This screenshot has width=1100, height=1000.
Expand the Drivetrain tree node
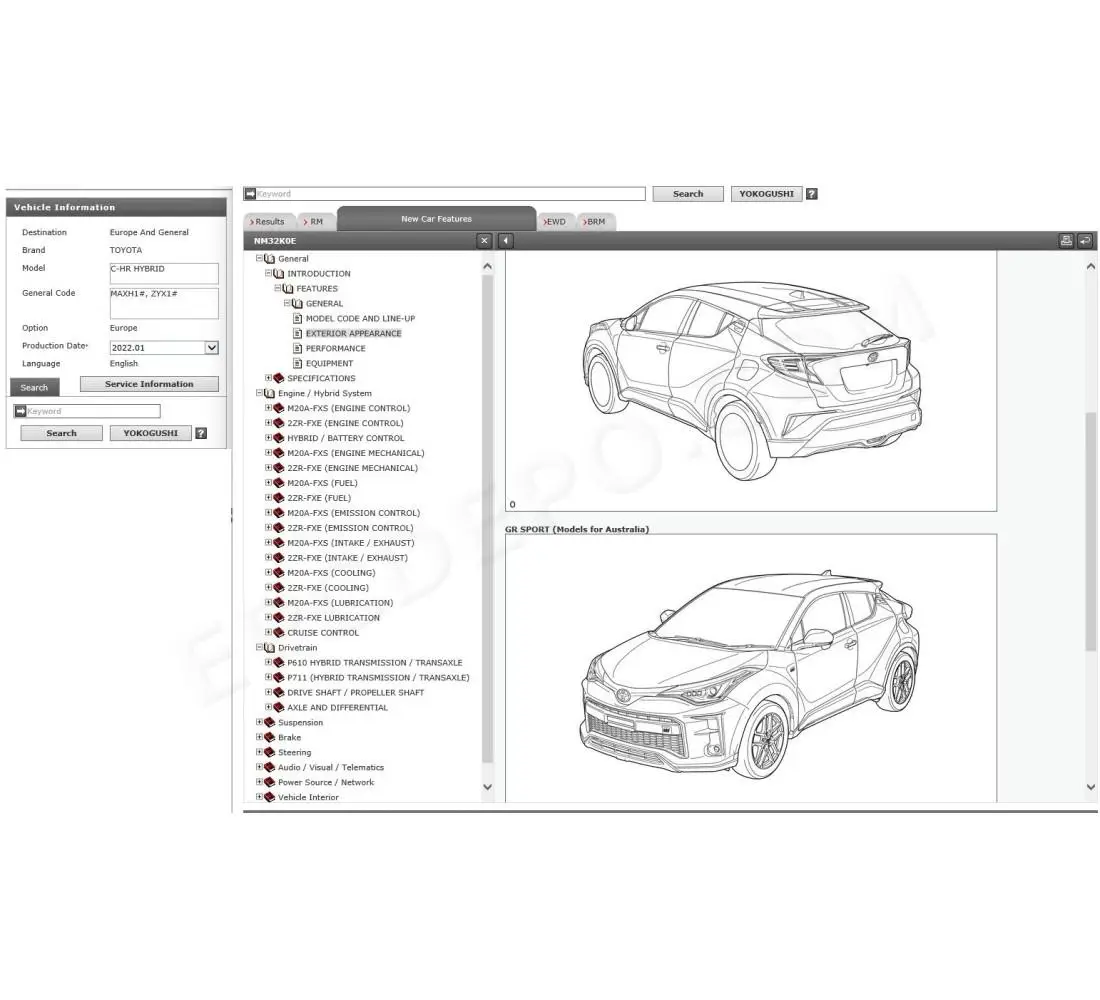pyautogui.click(x=260, y=647)
